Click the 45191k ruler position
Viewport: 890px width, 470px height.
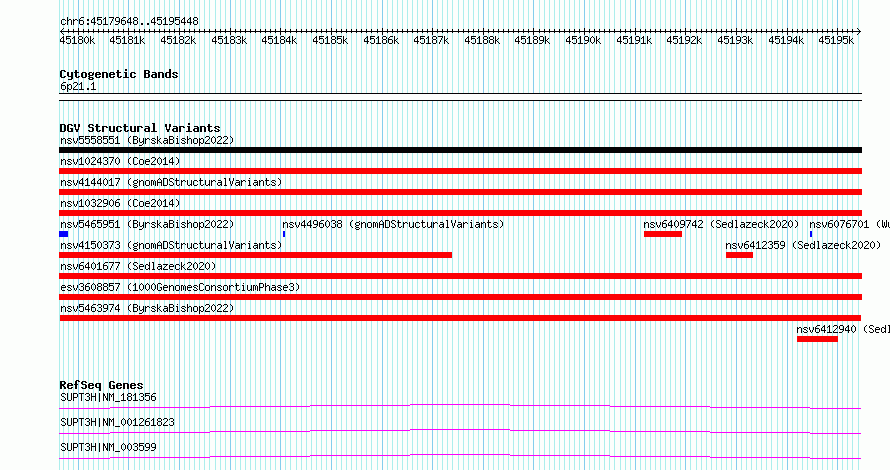pyautogui.click(x=634, y=40)
